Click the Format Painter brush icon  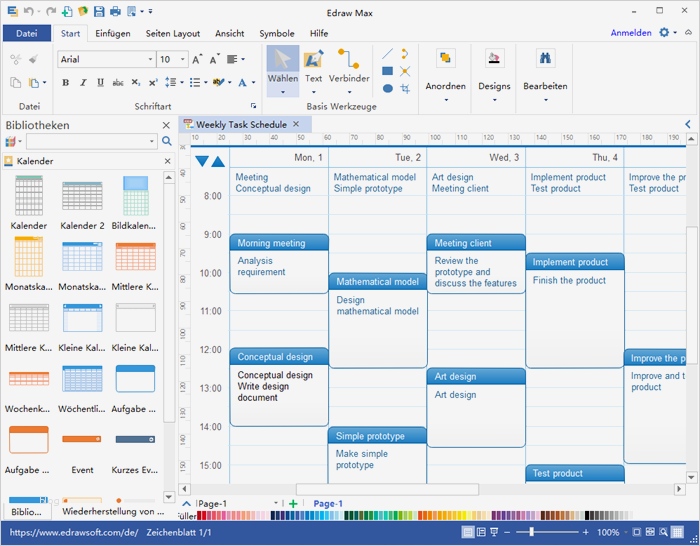33,59
